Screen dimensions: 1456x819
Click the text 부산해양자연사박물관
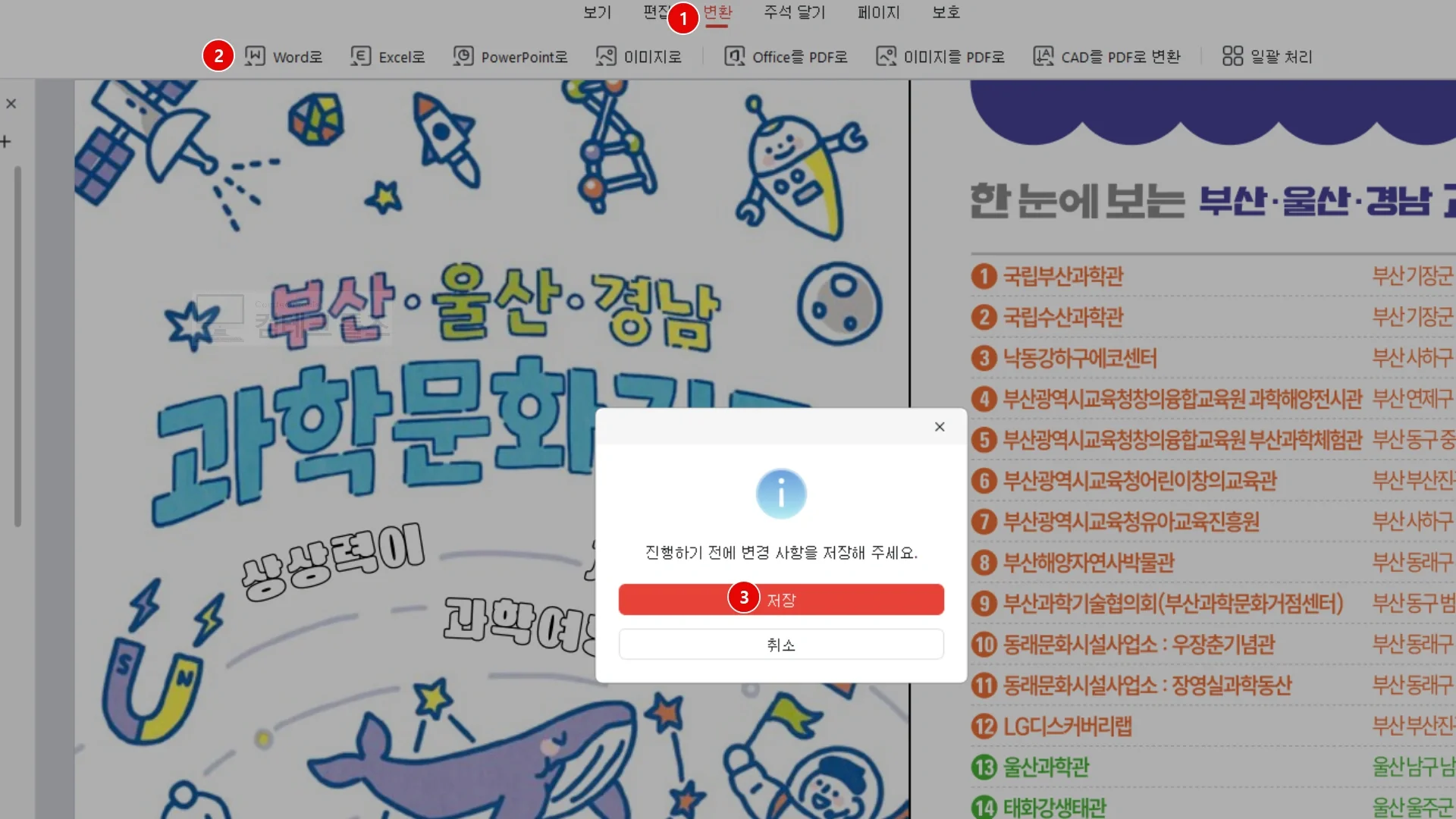coord(1088,563)
